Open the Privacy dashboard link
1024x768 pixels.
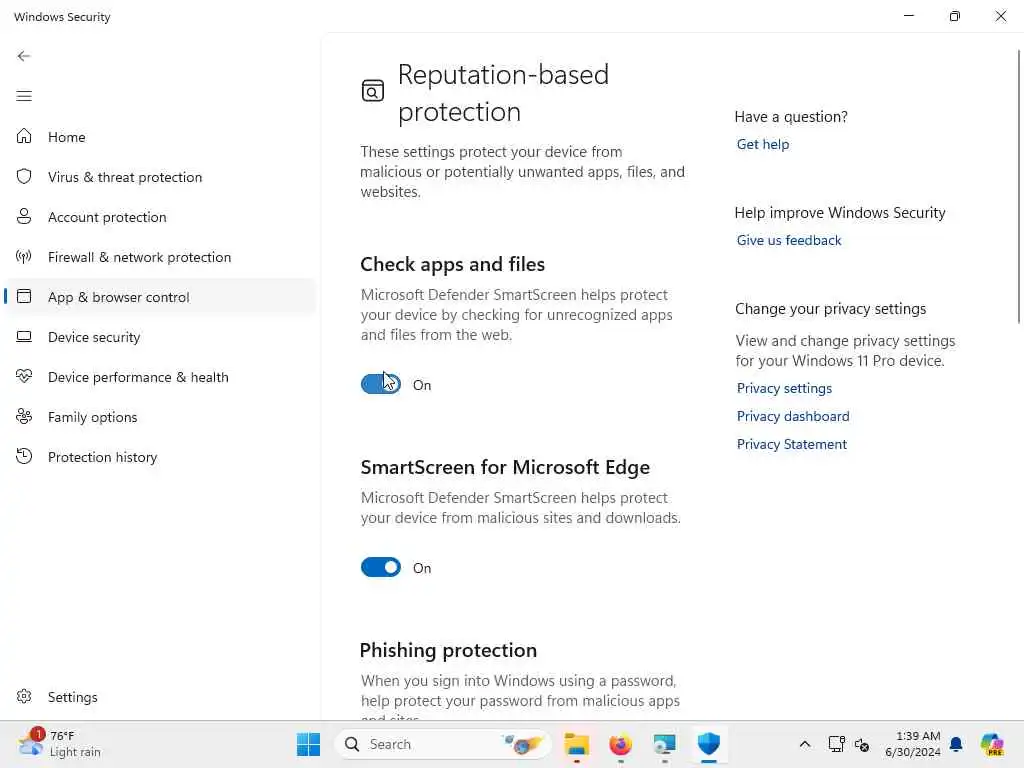(793, 416)
